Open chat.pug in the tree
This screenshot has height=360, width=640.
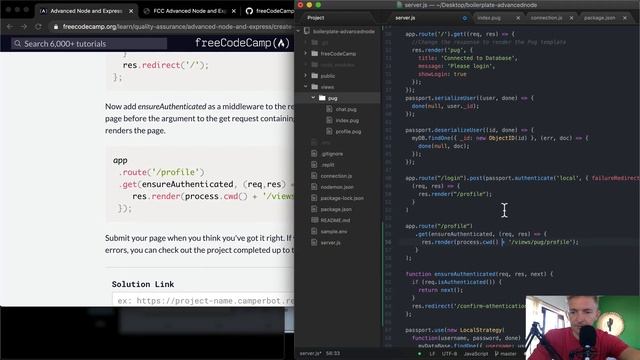346,109
